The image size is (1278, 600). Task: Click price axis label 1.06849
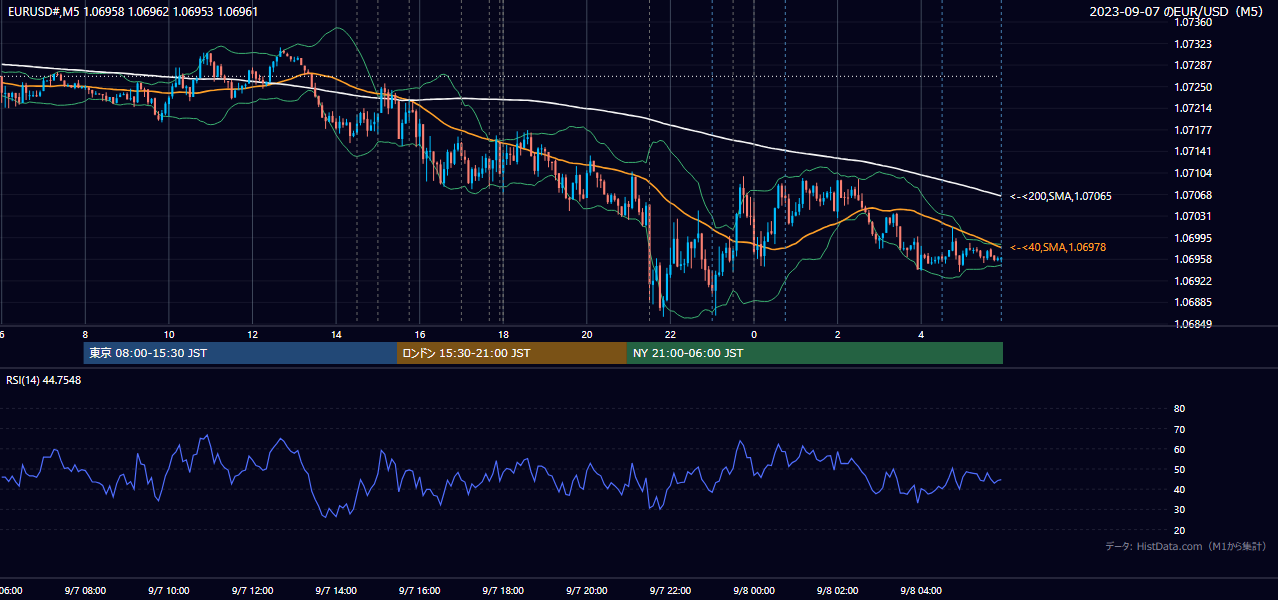[x=1192, y=325]
